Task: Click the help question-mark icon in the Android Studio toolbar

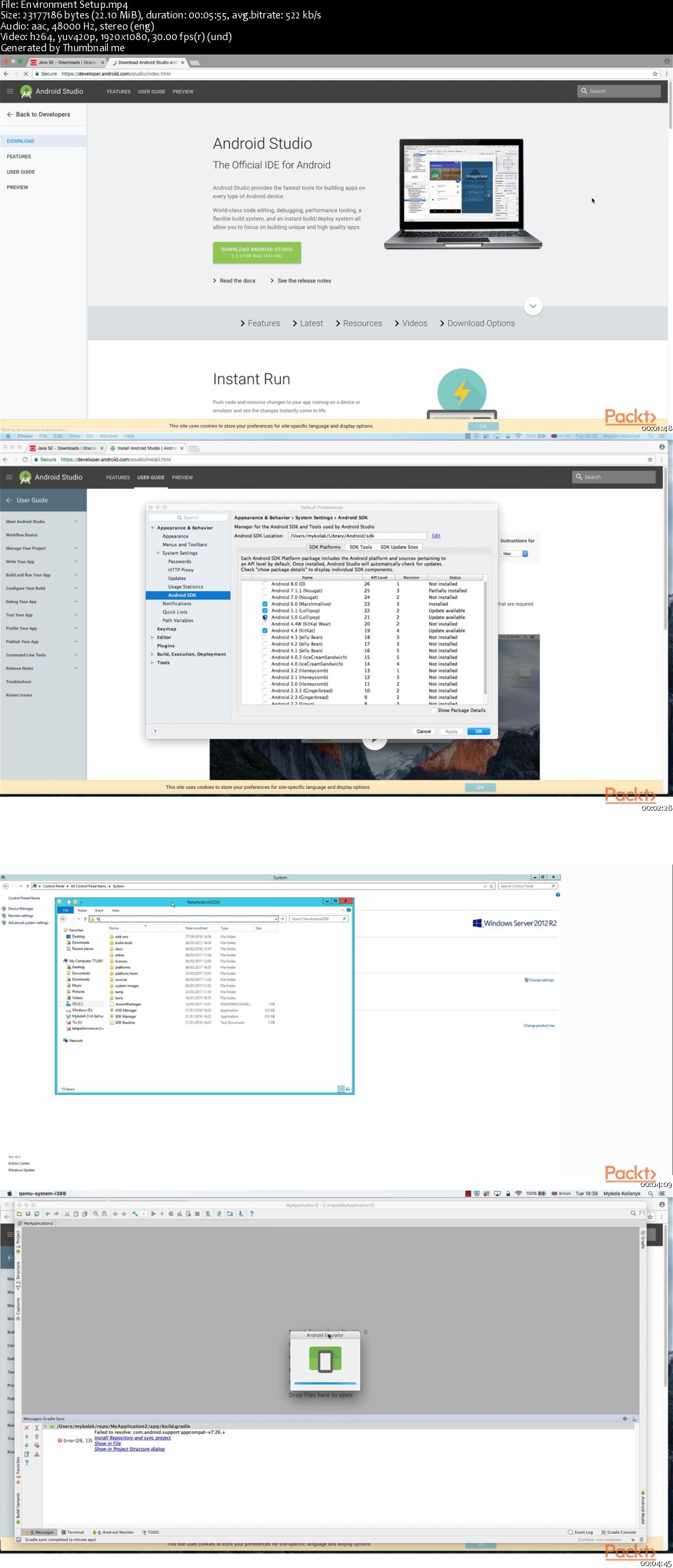Action: [x=252, y=1213]
